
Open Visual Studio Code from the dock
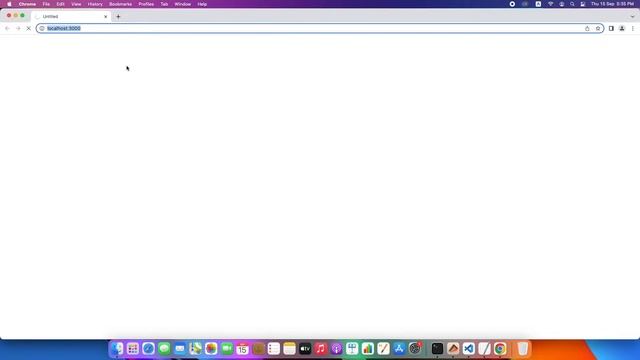[469, 349]
